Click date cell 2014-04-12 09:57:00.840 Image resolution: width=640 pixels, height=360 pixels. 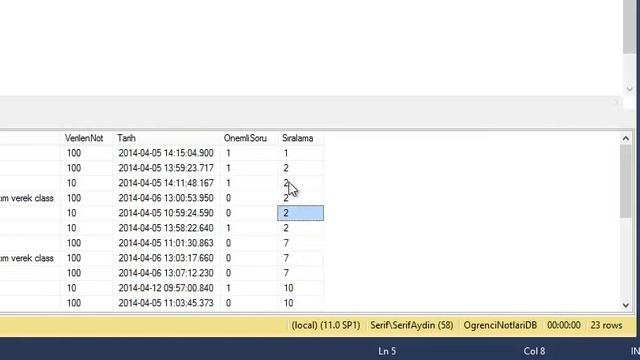166,288
